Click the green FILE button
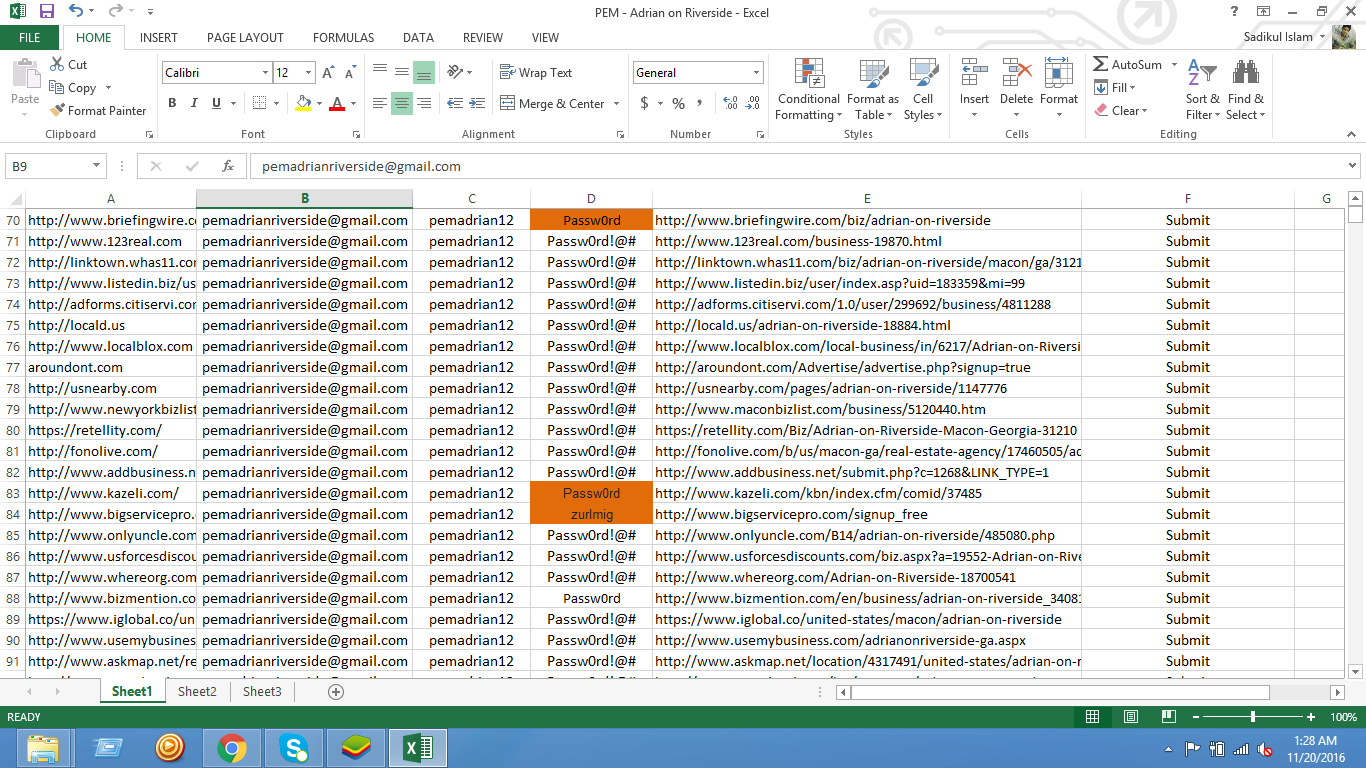Viewport: 1366px width, 768px height. click(30, 38)
